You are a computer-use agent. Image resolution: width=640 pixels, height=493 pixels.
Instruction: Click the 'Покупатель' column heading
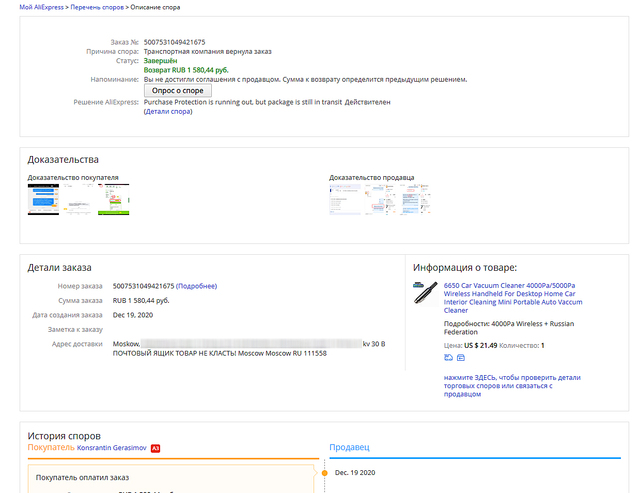(51, 447)
